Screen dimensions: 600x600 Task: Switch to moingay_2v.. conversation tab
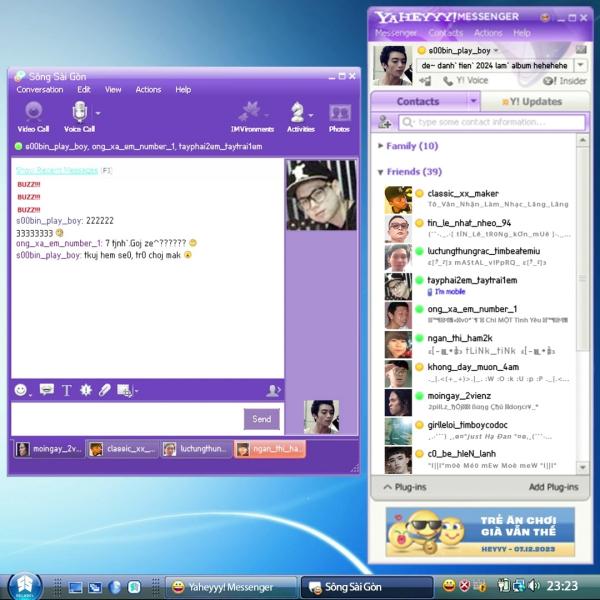click(49, 449)
